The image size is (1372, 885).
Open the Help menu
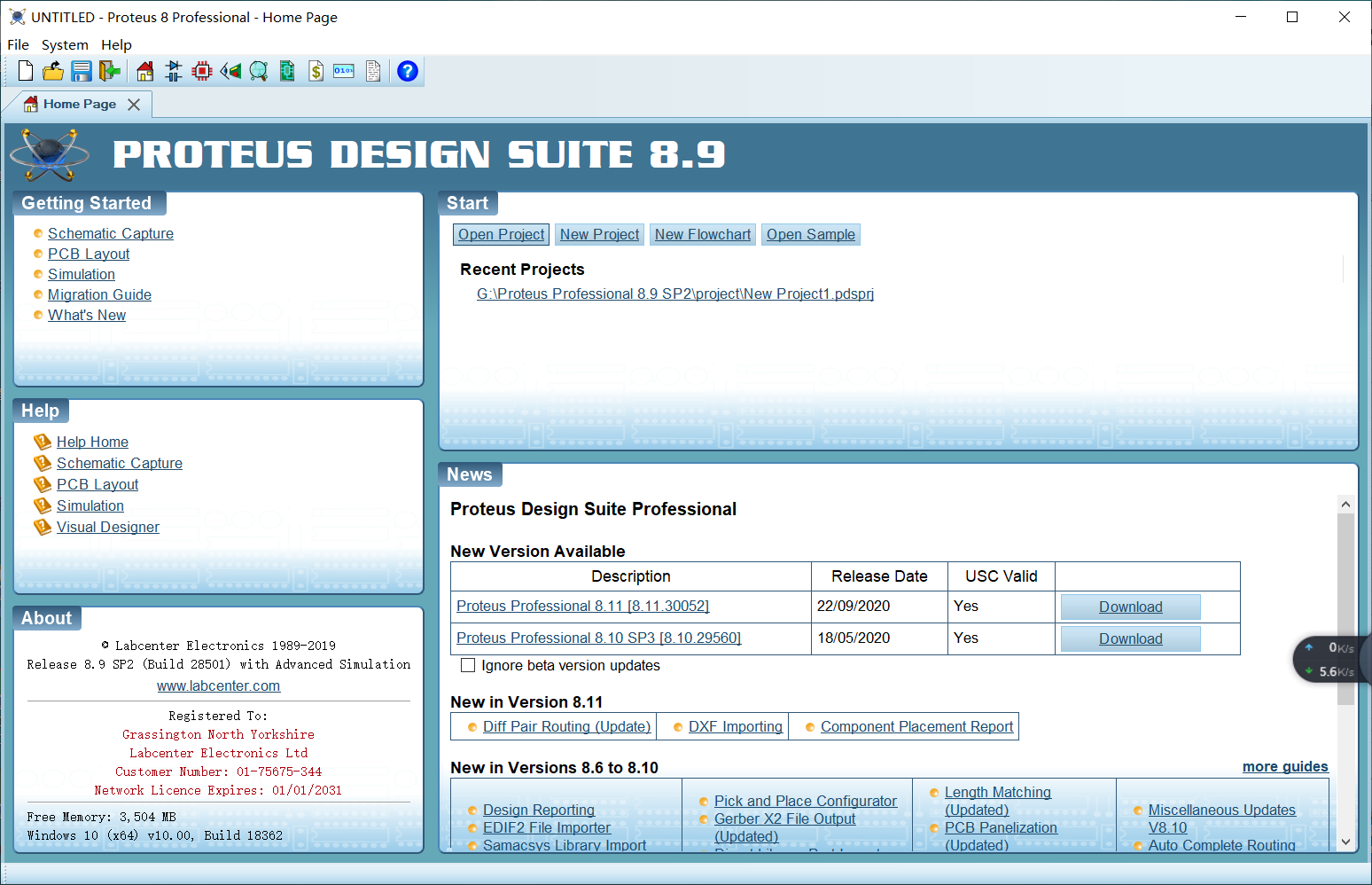(116, 44)
